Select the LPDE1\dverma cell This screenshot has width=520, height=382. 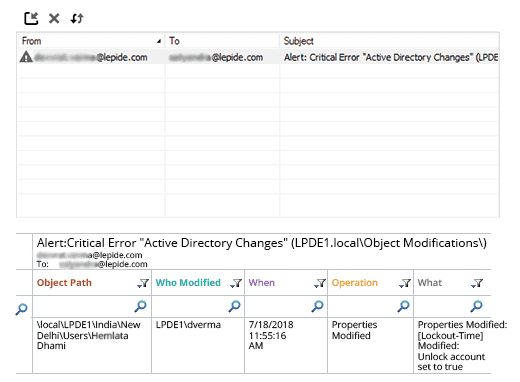coord(198,345)
